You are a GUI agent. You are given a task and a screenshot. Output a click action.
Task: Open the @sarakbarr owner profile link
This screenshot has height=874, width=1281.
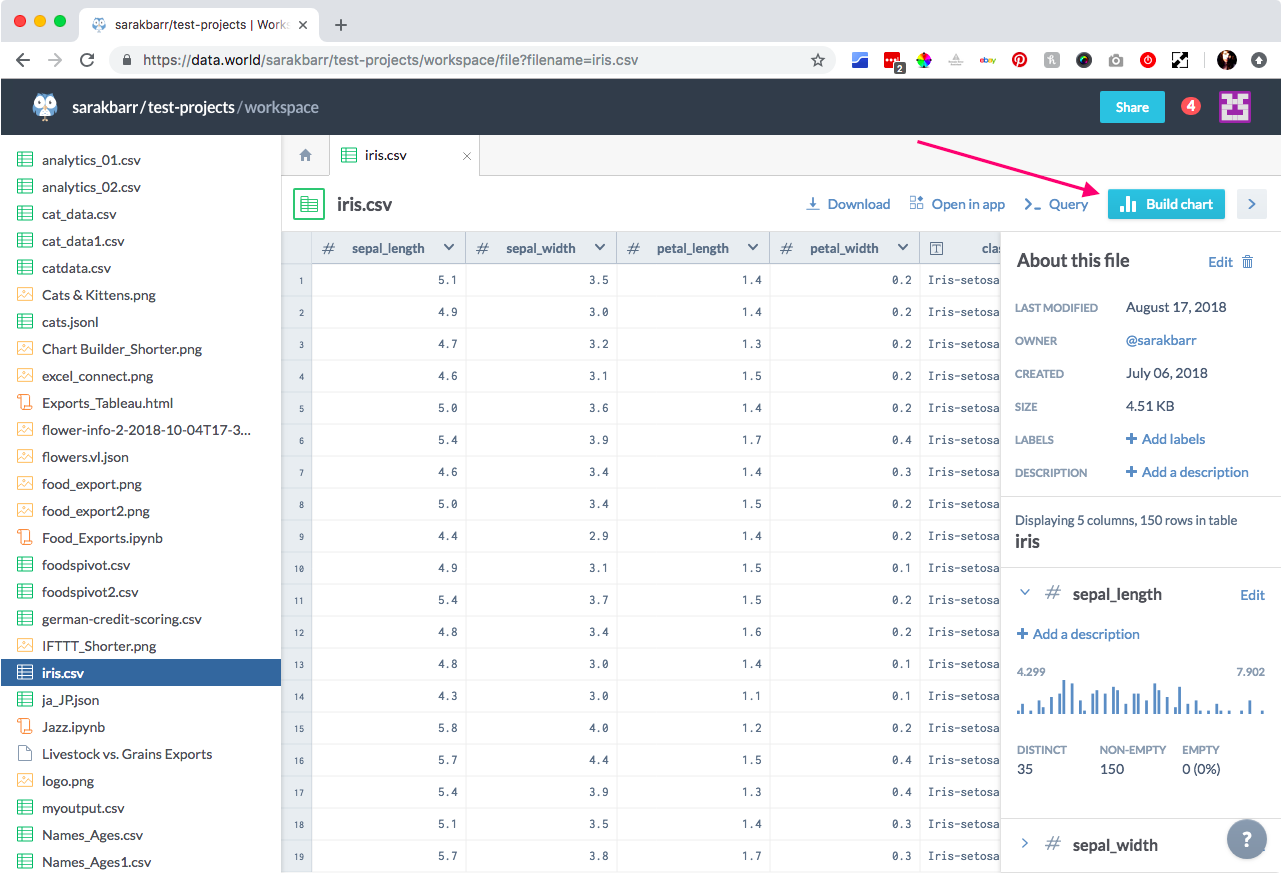(x=1161, y=340)
